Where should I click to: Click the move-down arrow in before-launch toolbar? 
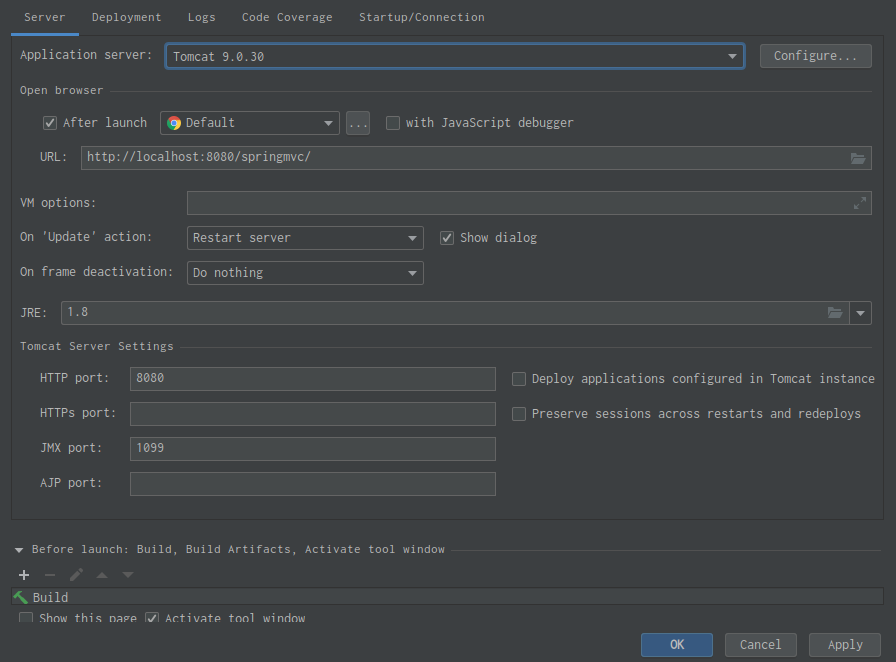click(x=128, y=575)
